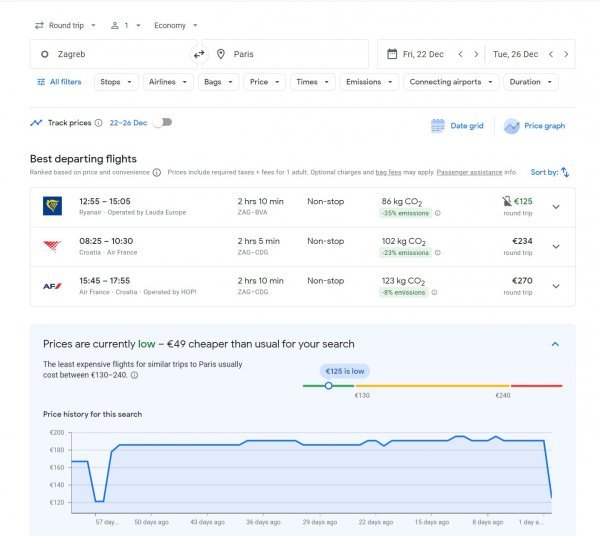
Task: Follow the bag fees link
Action: tap(388, 173)
